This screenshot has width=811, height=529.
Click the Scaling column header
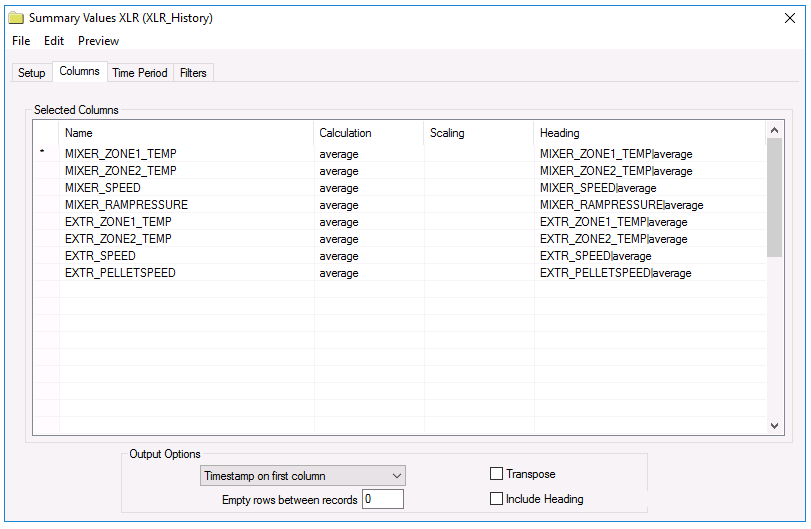[479, 133]
